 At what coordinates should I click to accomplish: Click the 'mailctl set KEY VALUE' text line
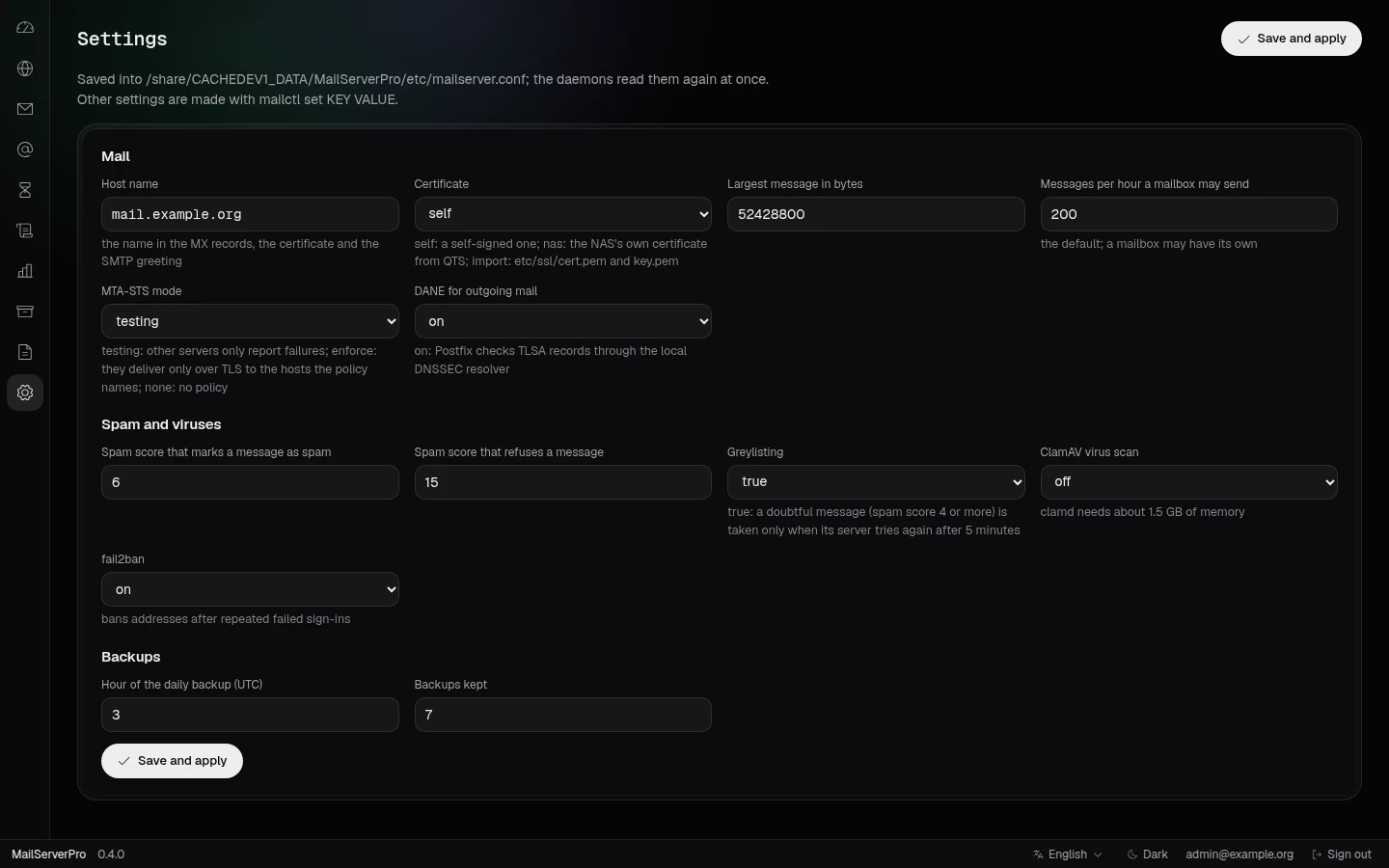pos(237,99)
